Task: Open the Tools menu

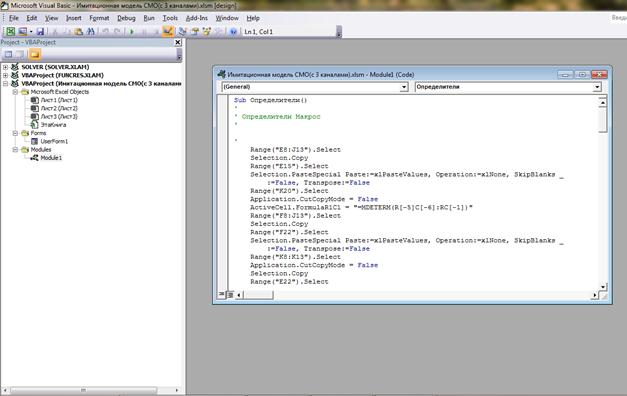Action: click(170, 18)
